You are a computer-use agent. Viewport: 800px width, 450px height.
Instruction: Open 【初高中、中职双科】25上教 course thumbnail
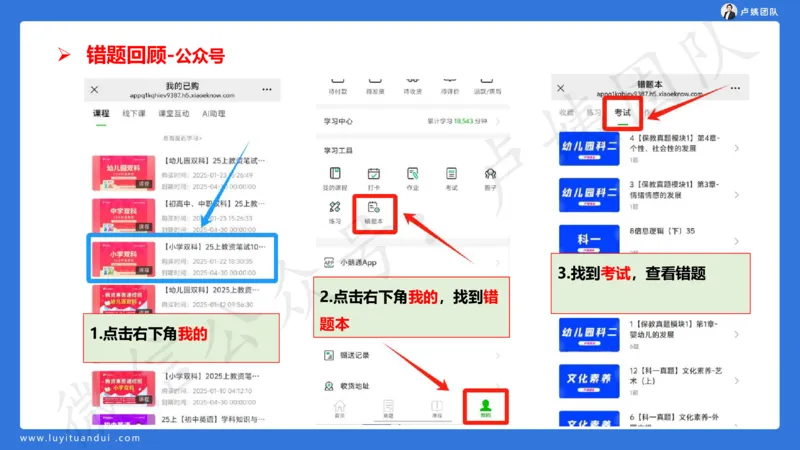[123, 215]
